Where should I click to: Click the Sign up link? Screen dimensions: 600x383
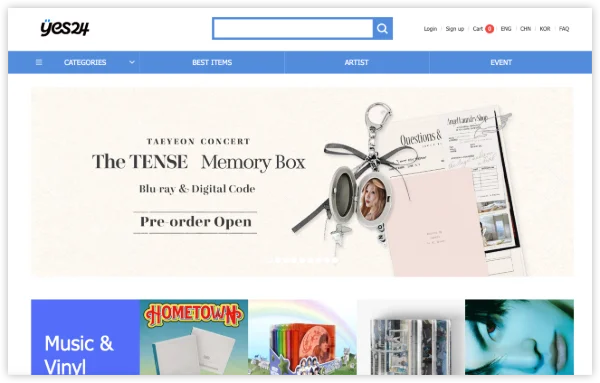455,29
